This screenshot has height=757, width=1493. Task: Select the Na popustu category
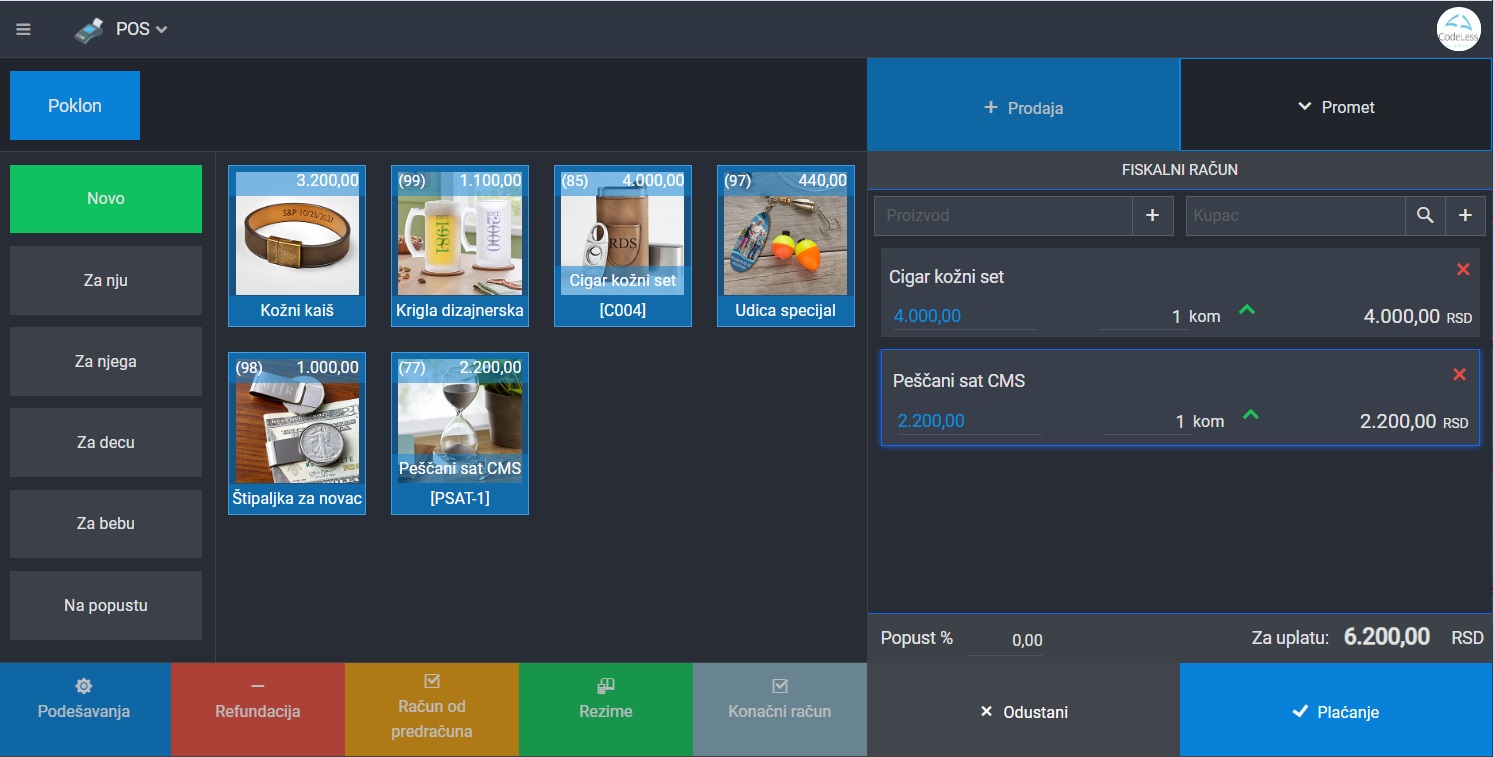pyautogui.click(x=106, y=605)
